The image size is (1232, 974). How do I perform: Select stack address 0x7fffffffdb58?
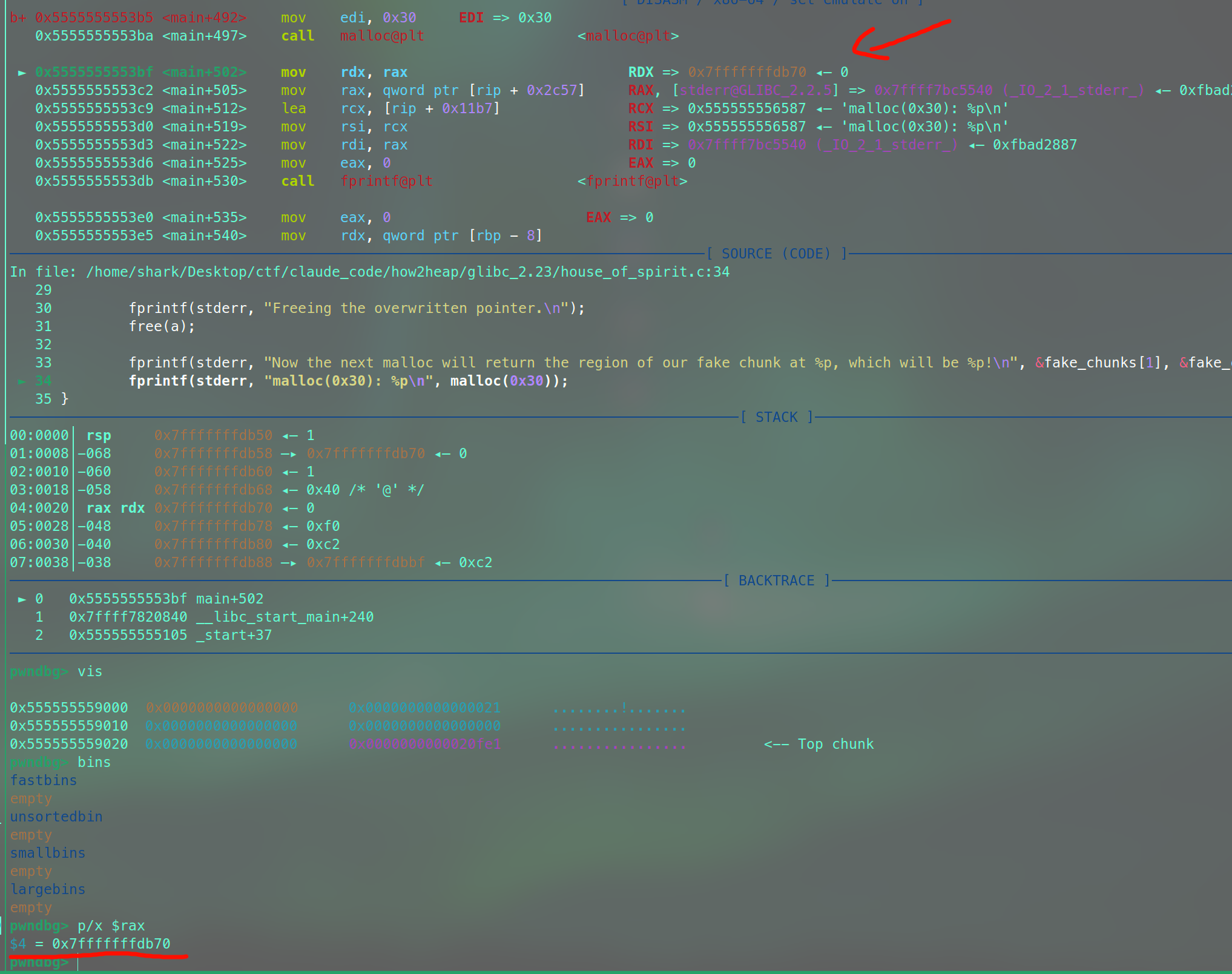point(213,453)
